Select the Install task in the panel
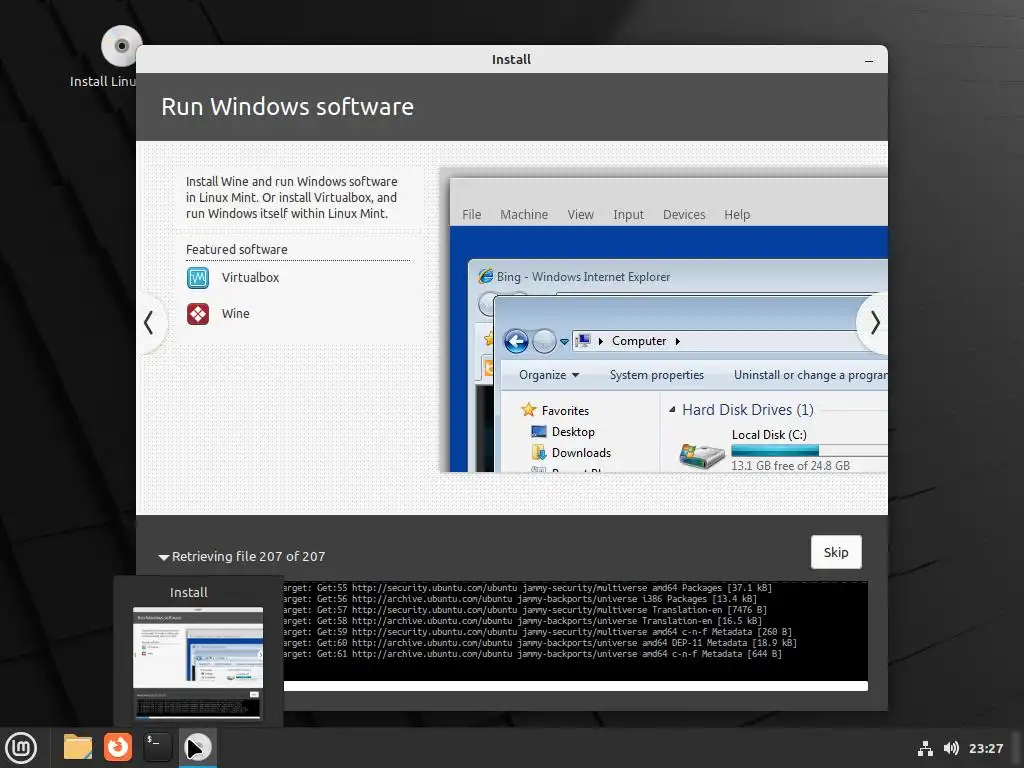 [197, 748]
